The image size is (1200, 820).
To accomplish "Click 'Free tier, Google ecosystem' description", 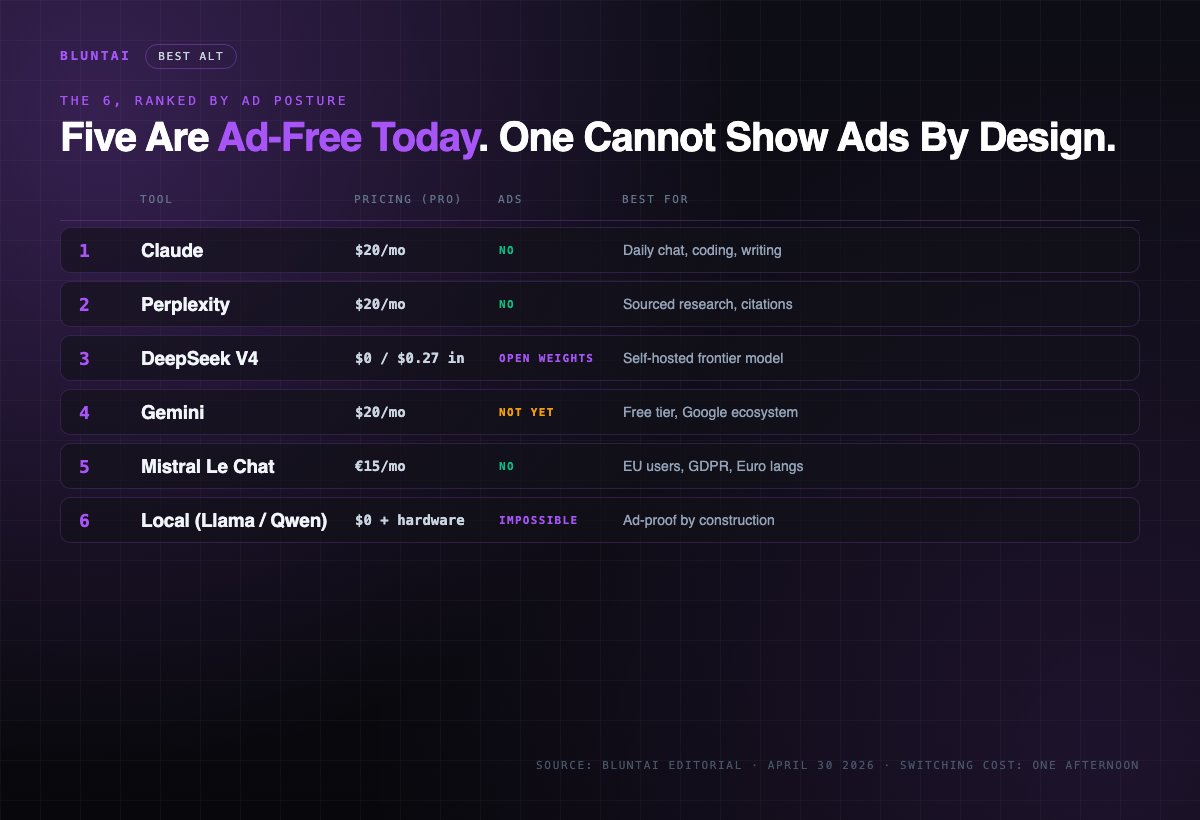I will point(710,412).
